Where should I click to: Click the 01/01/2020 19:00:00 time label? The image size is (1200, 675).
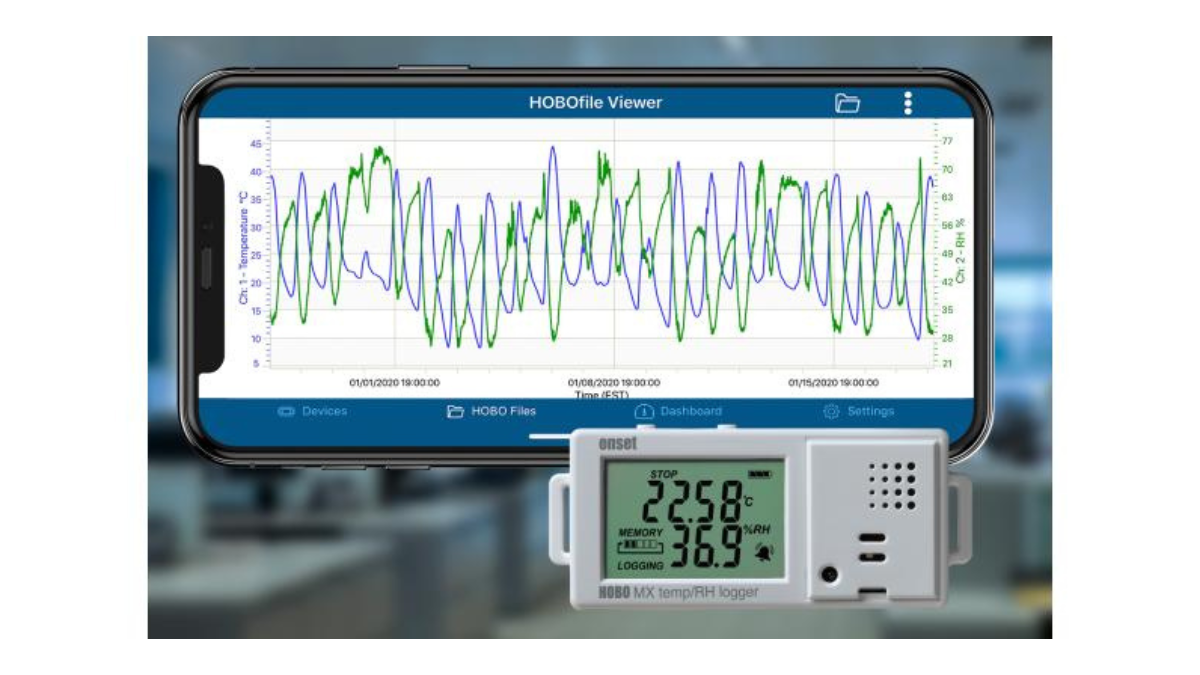point(394,382)
